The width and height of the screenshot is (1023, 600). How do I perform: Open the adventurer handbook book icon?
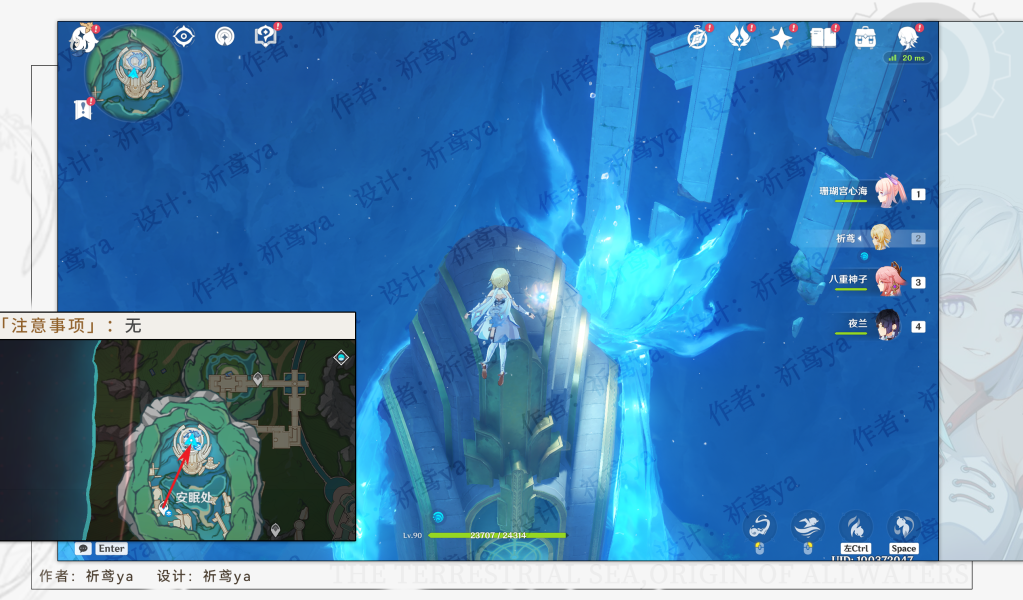pos(823,38)
